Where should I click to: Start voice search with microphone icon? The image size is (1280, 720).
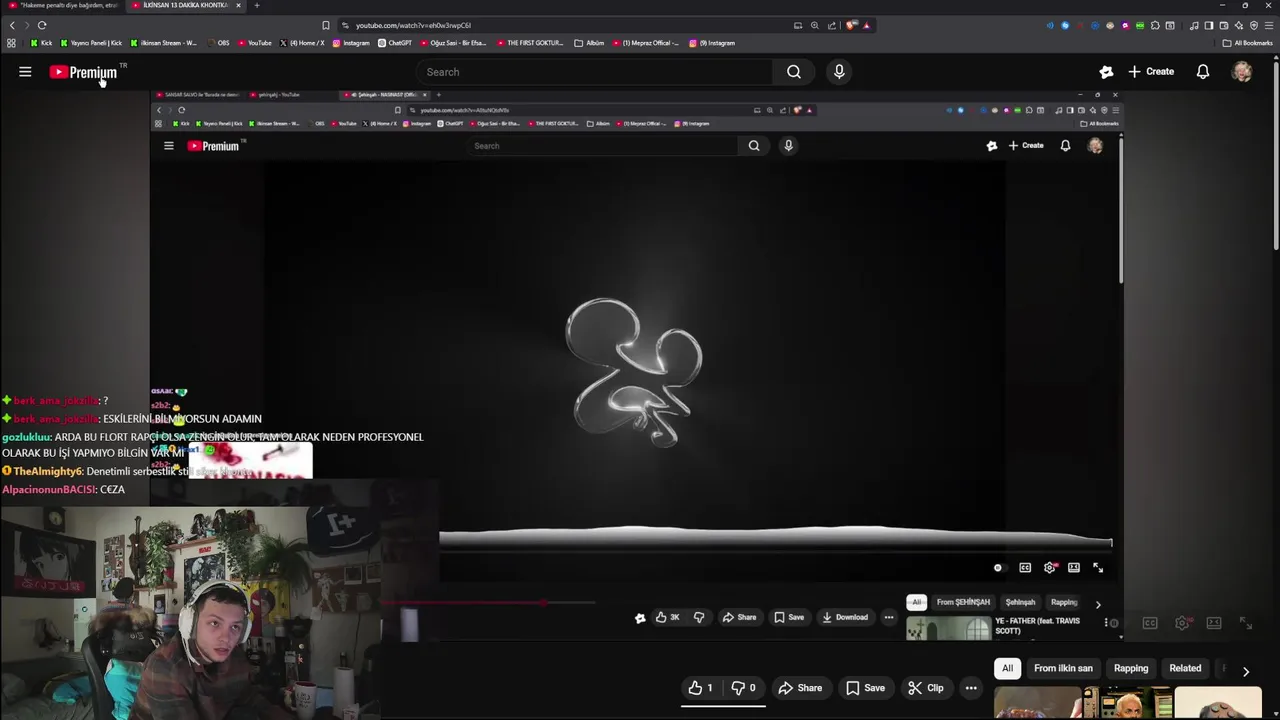tap(839, 72)
